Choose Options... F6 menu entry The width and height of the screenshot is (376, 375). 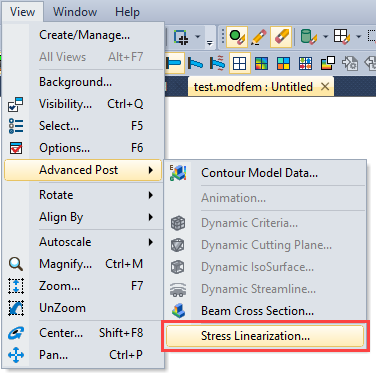pos(83,148)
